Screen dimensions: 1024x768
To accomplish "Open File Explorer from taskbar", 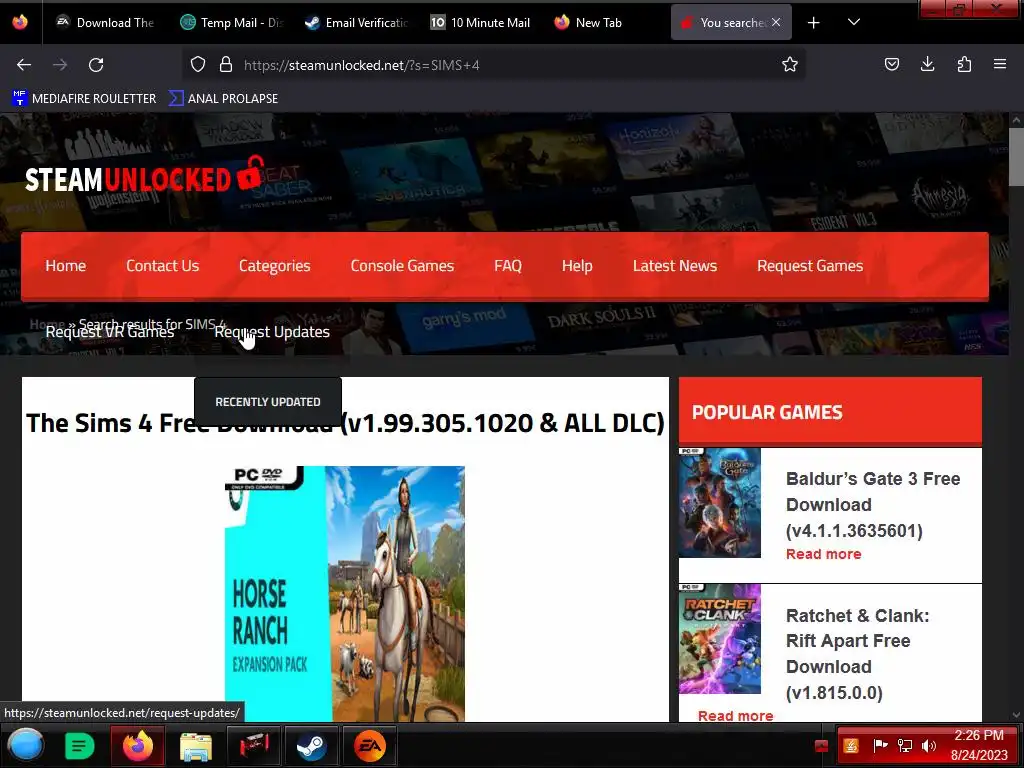I will point(195,746).
